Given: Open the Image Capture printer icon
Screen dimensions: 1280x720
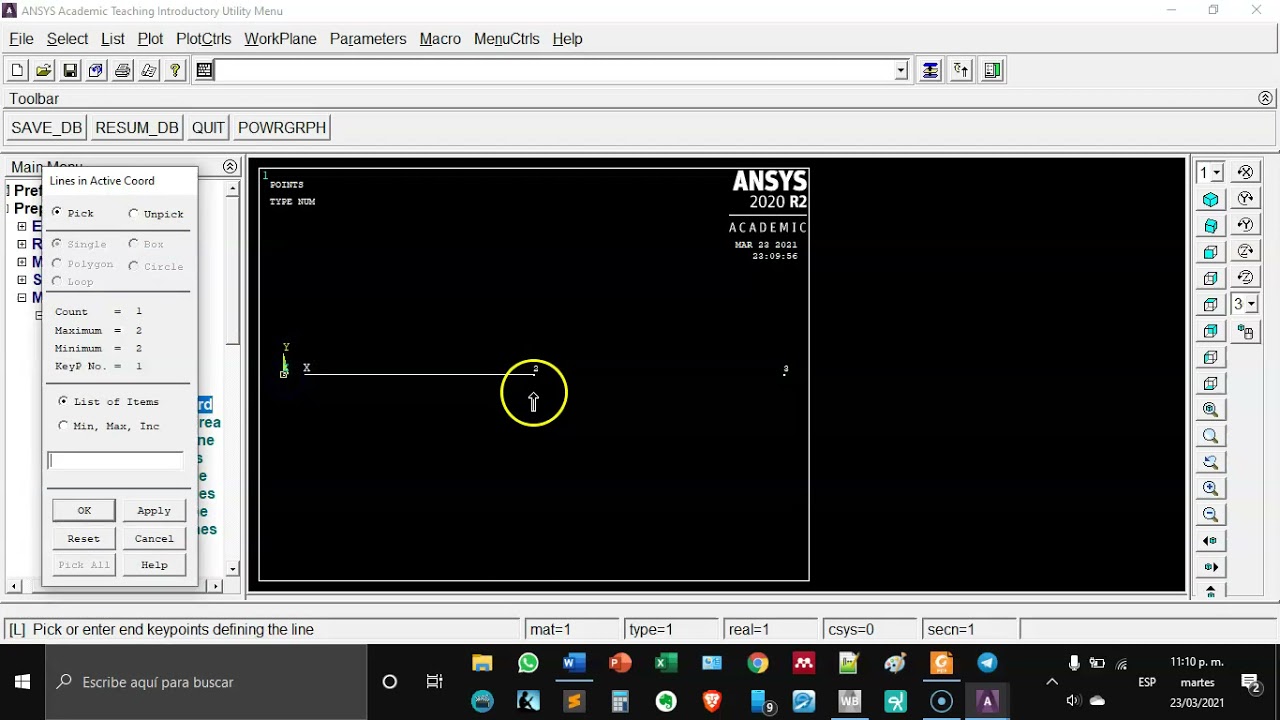Looking at the screenshot, I should pyautogui.click(x=122, y=70).
